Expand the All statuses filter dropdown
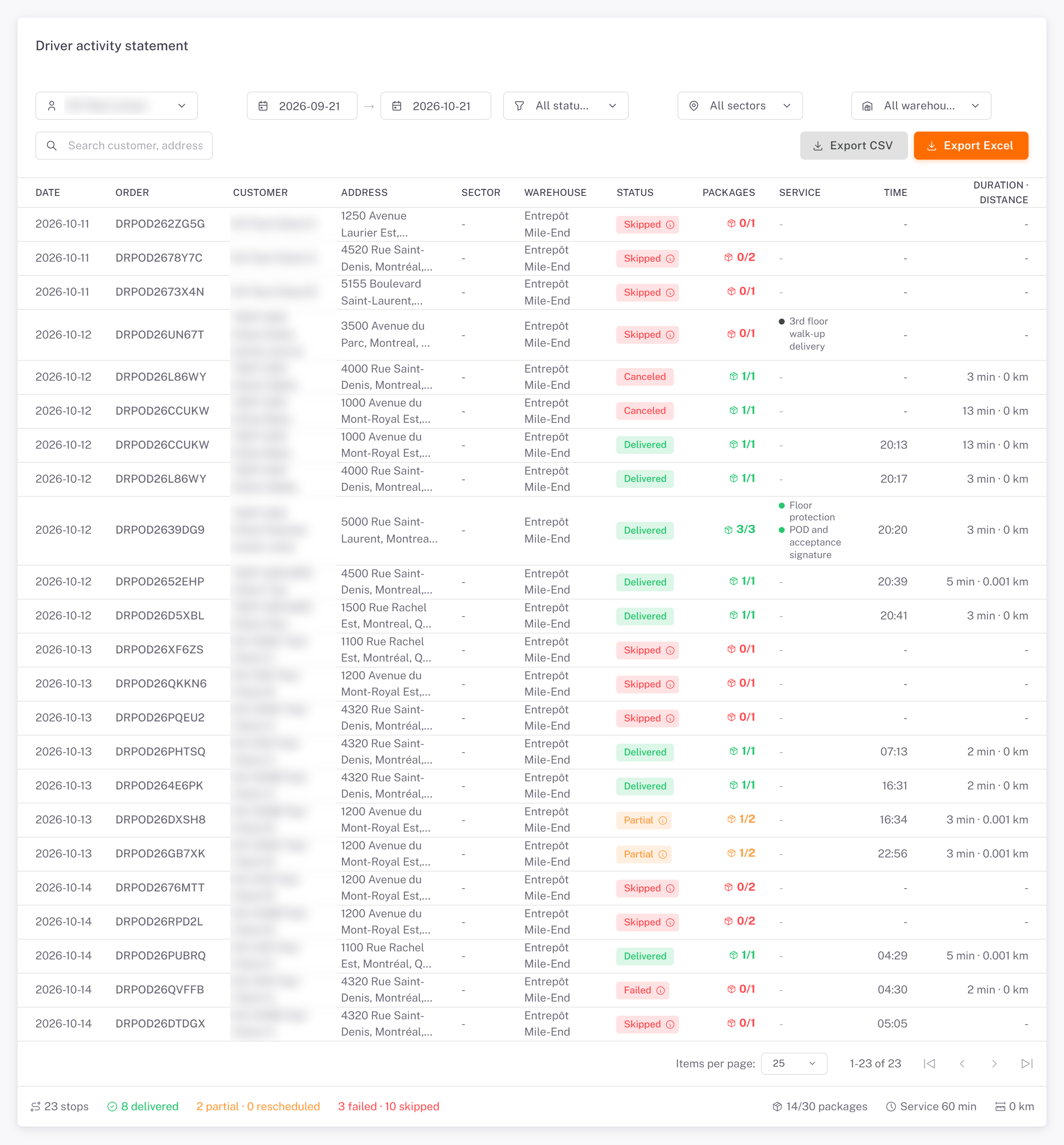This screenshot has width=1064, height=1145. click(x=565, y=106)
